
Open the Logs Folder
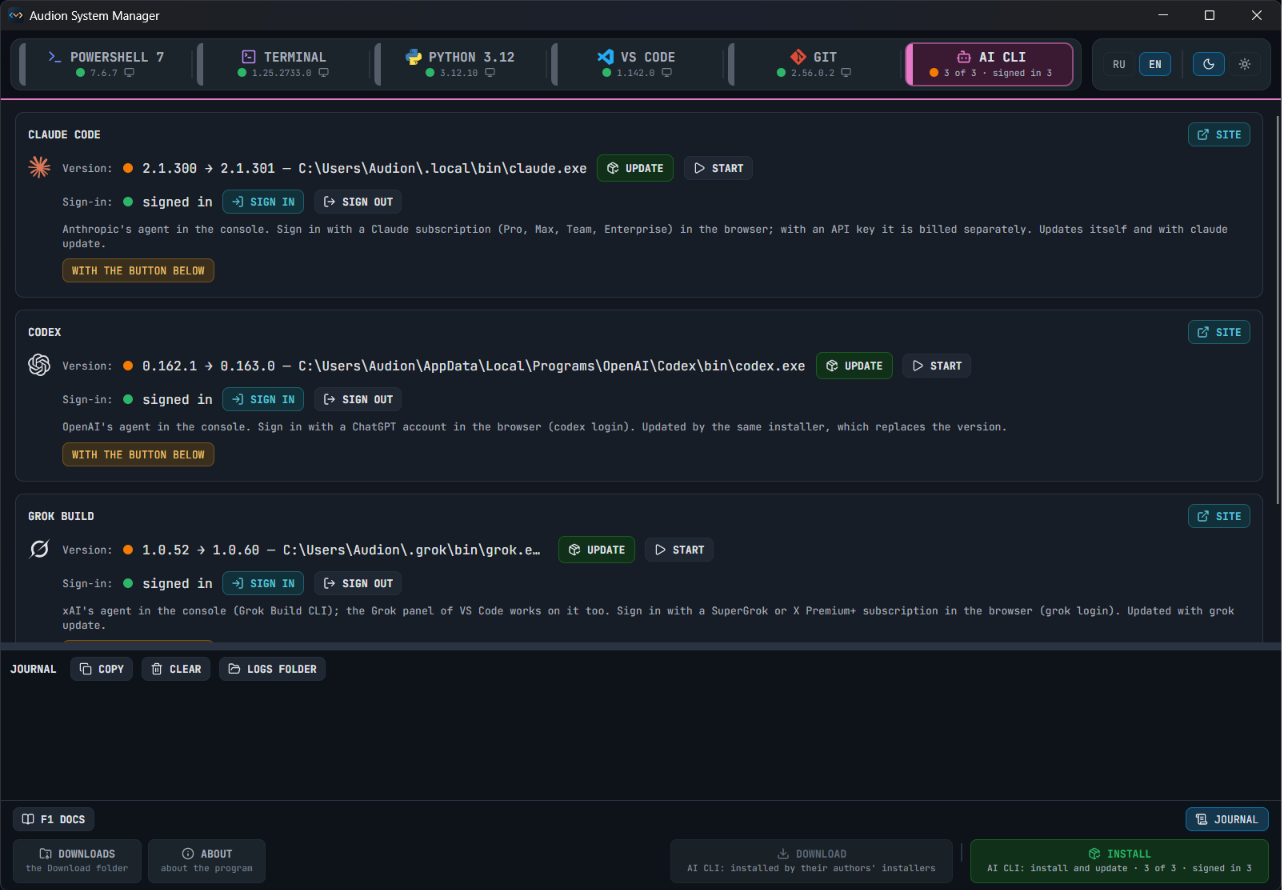point(272,669)
